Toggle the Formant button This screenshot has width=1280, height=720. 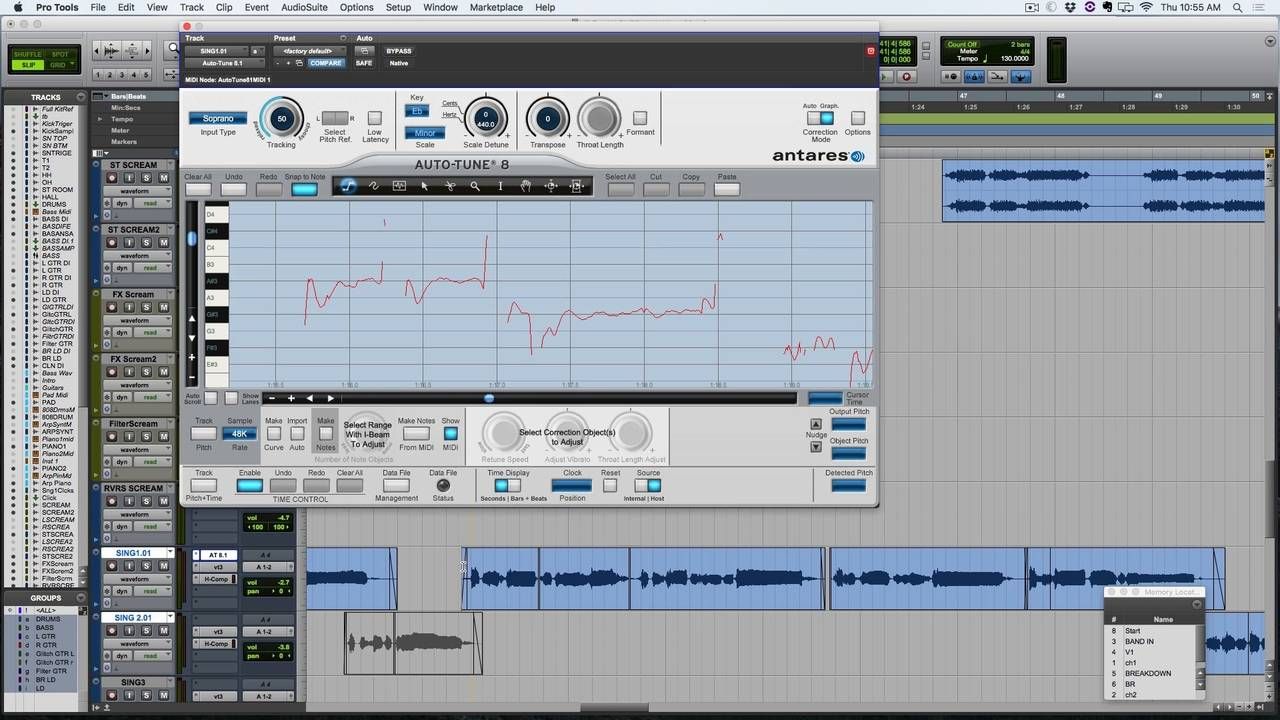pos(640,118)
